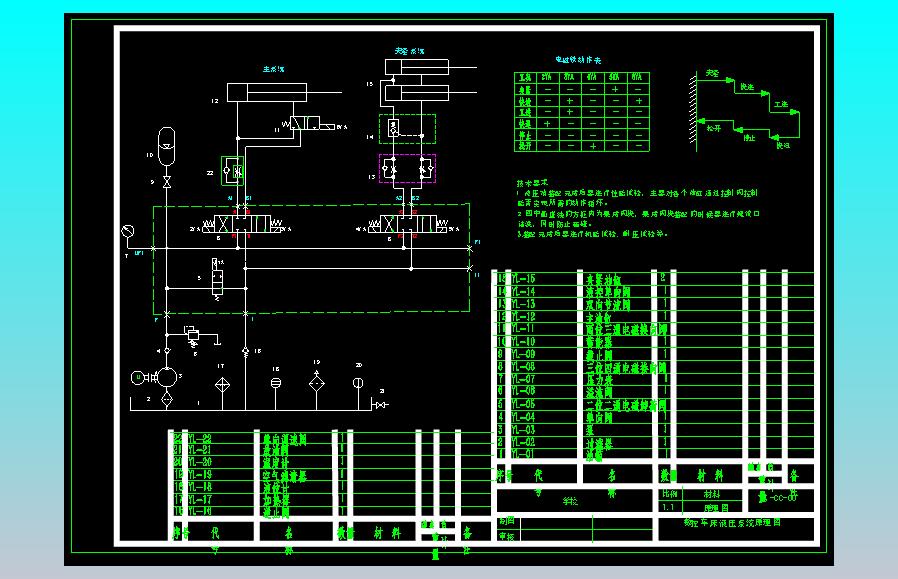Select the YL-20 part code

pyautogui.click(x=200, y=462)
